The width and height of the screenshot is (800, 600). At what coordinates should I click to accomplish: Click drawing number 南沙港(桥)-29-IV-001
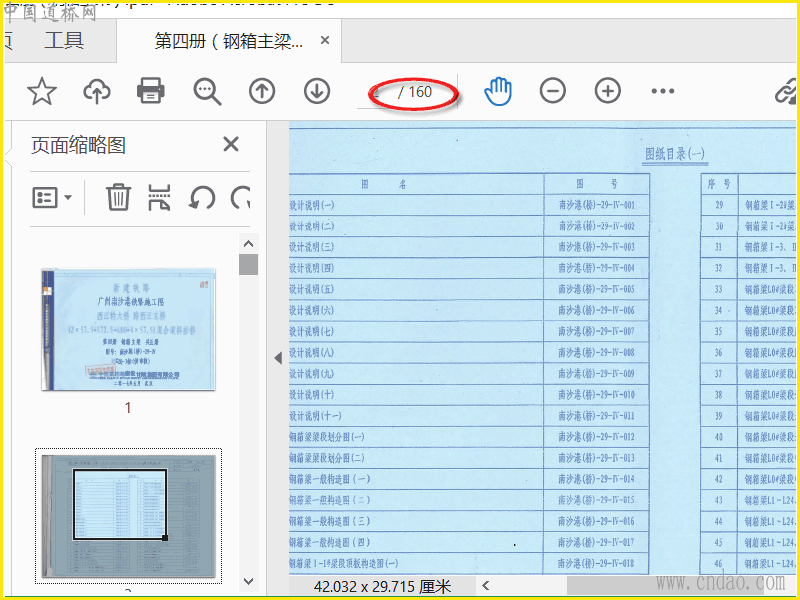tap(596, 205)
